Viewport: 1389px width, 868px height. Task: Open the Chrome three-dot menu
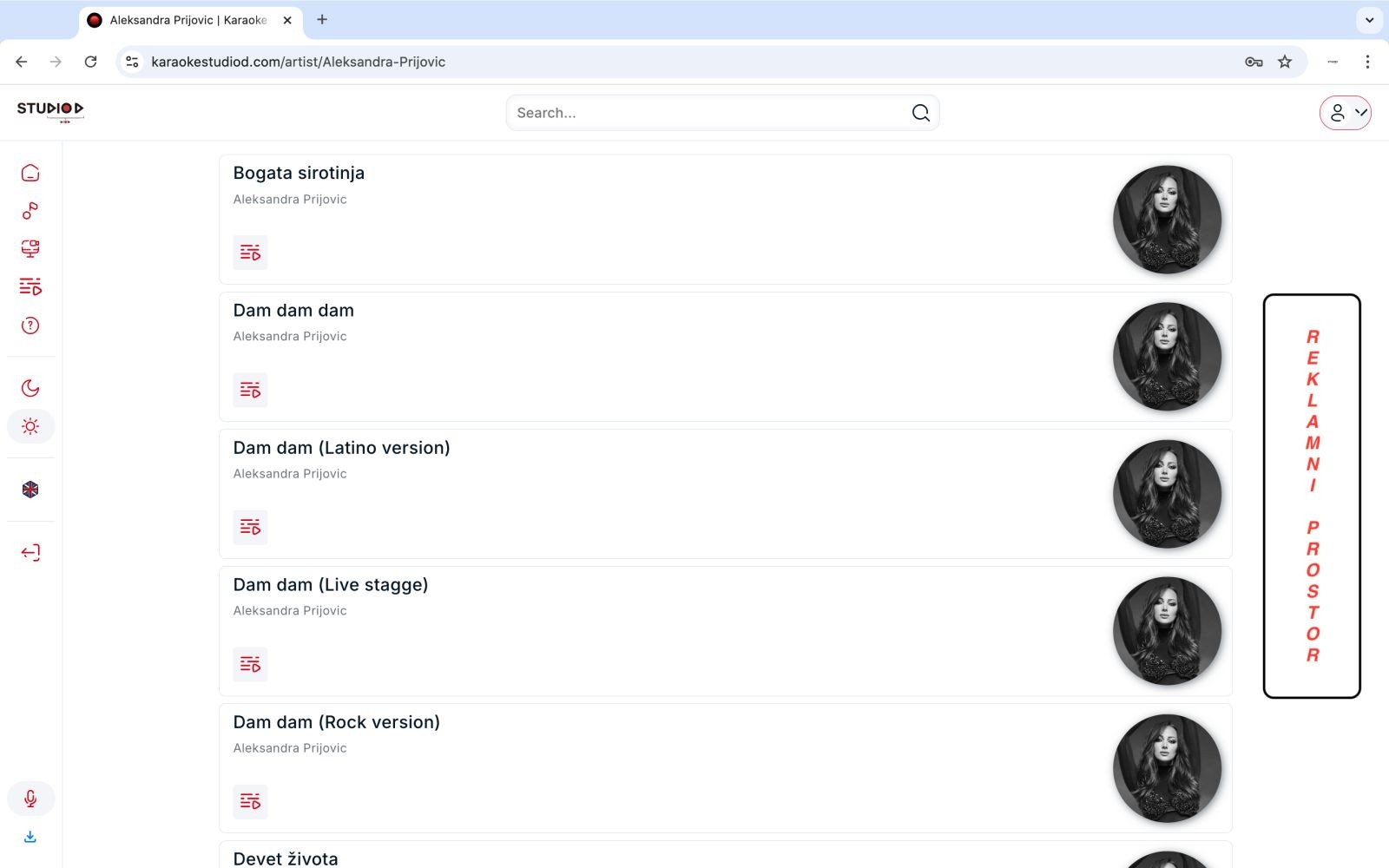1367,62
